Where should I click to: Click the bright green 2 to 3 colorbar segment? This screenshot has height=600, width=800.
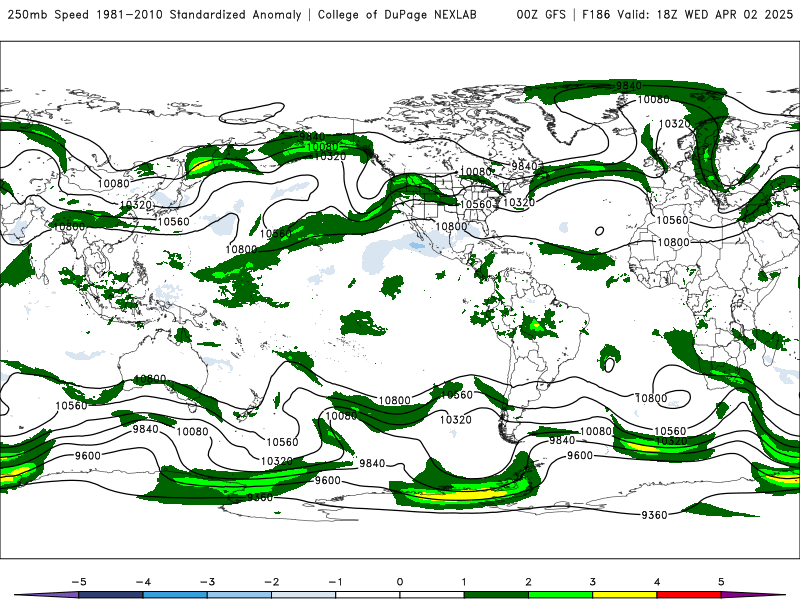[x=560, y=595]
